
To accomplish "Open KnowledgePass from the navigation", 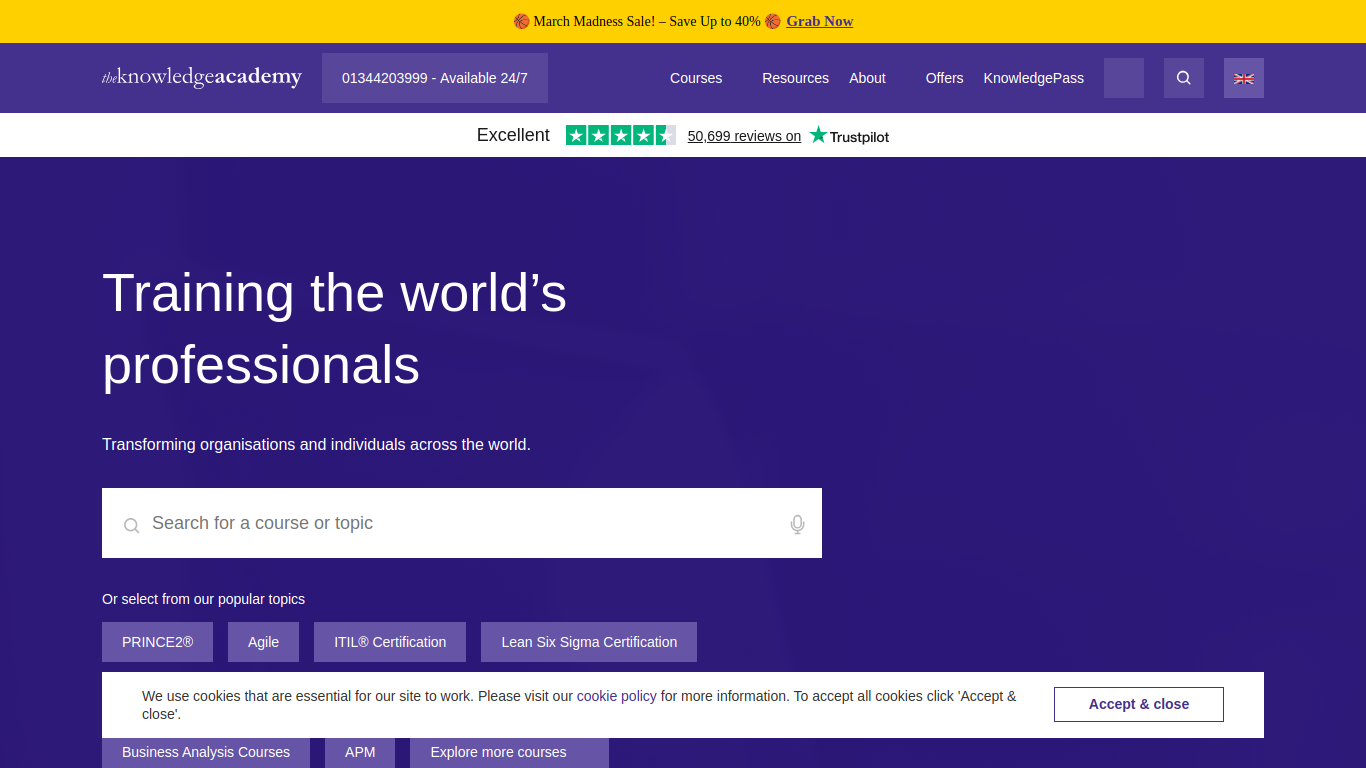I will point(1034,78).
